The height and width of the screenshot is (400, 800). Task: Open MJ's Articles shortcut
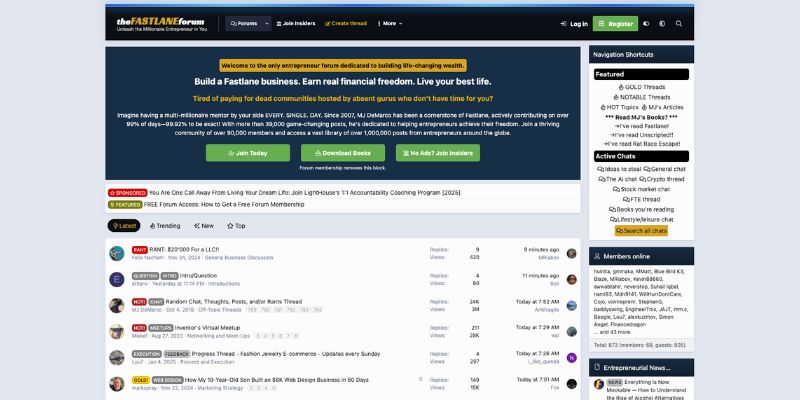[x=662, y=107]
